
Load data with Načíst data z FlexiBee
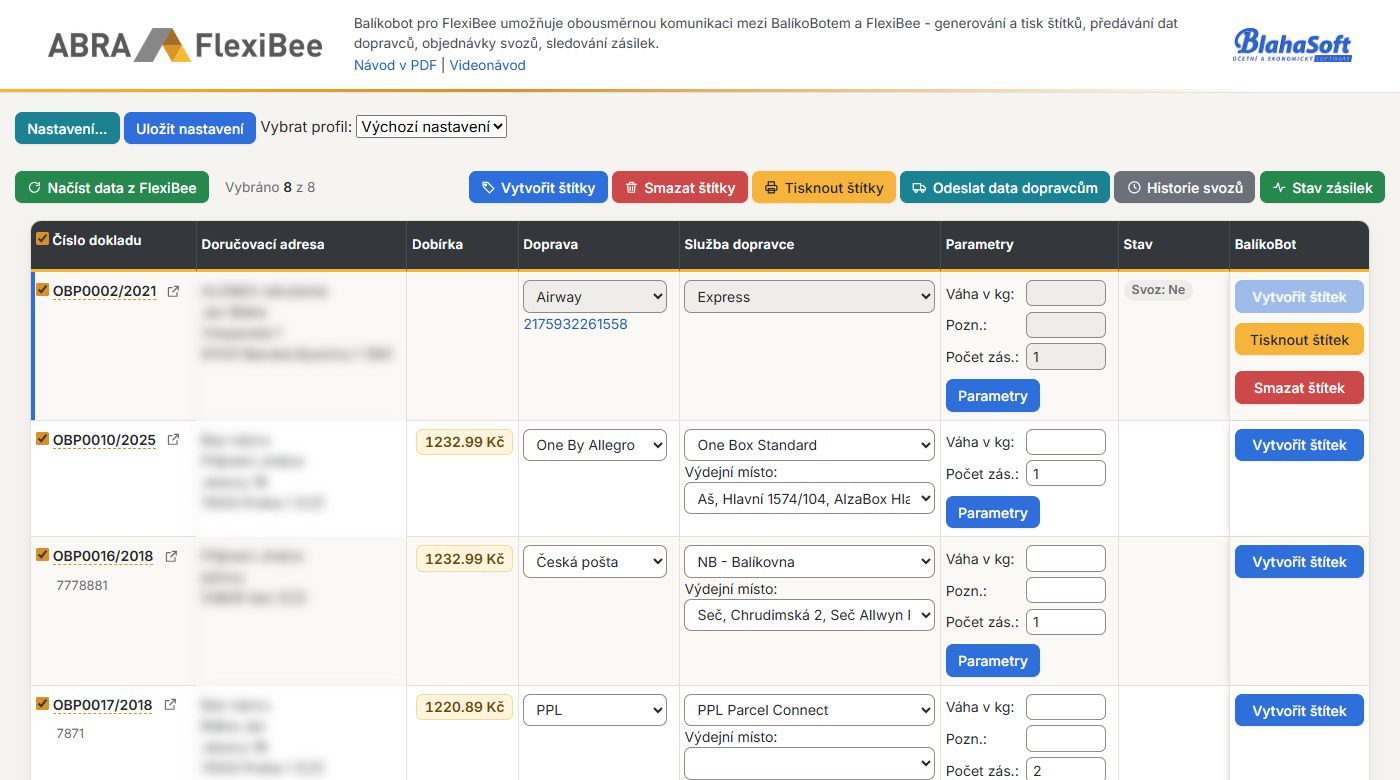[112, 187]
